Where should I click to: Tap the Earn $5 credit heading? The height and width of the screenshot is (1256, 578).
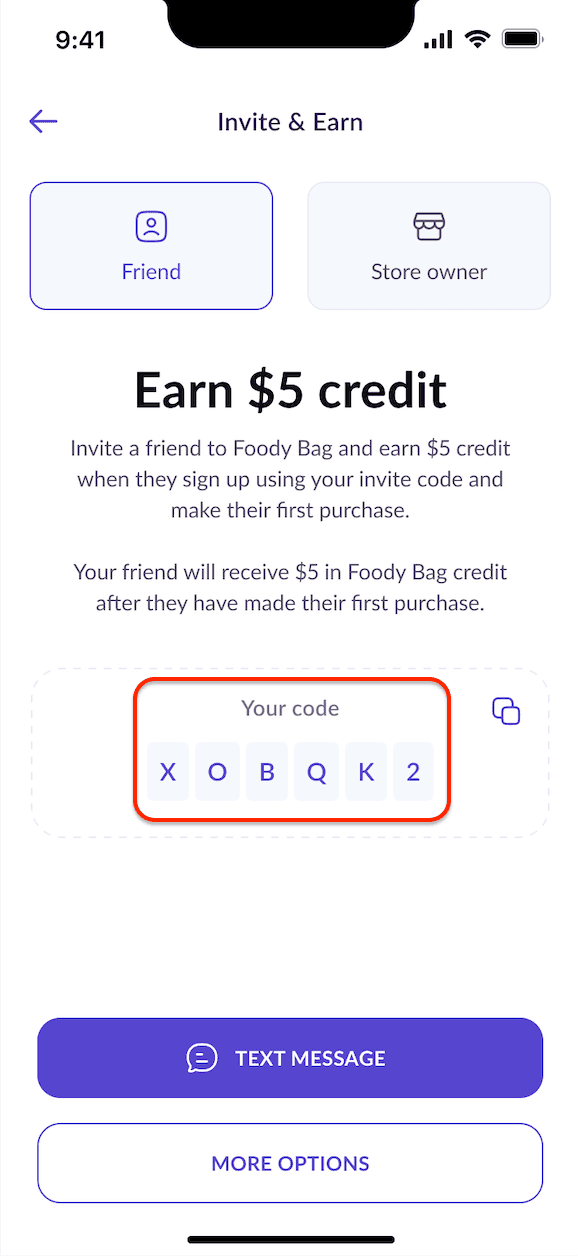point(290,390)
